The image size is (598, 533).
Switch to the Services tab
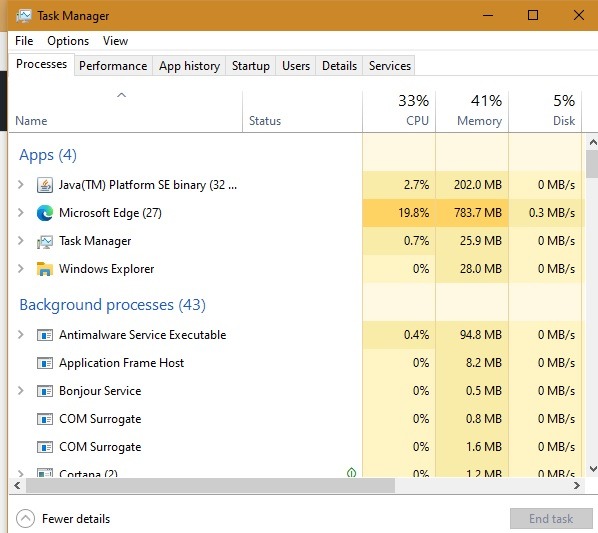click(390, 66)
